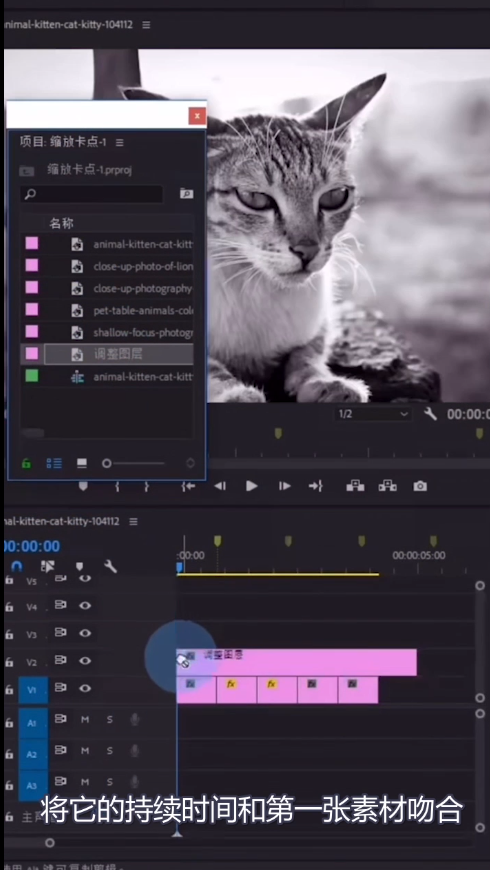Click the Extract button in program monitor
The width and height of the screenshot is (490, 870).
click(x=387, y=486)
